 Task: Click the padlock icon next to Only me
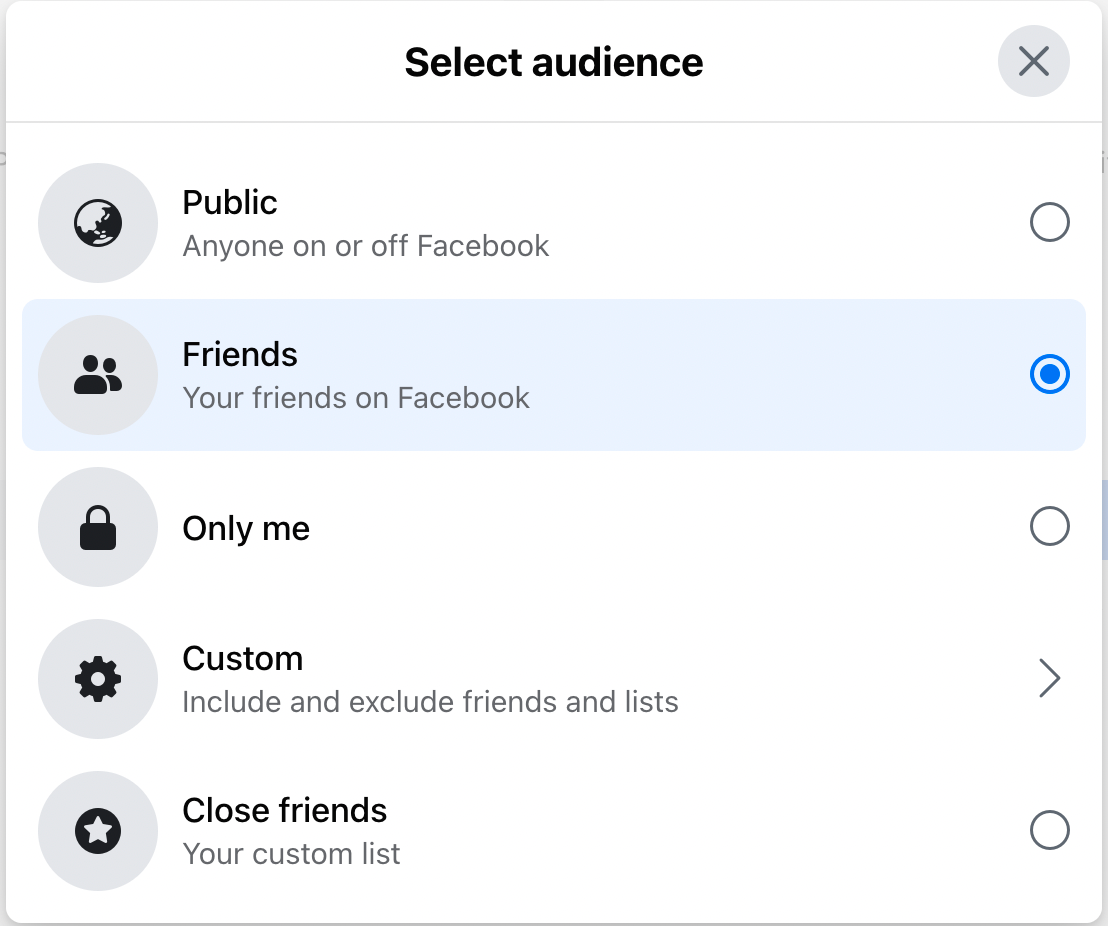point(97,527)
